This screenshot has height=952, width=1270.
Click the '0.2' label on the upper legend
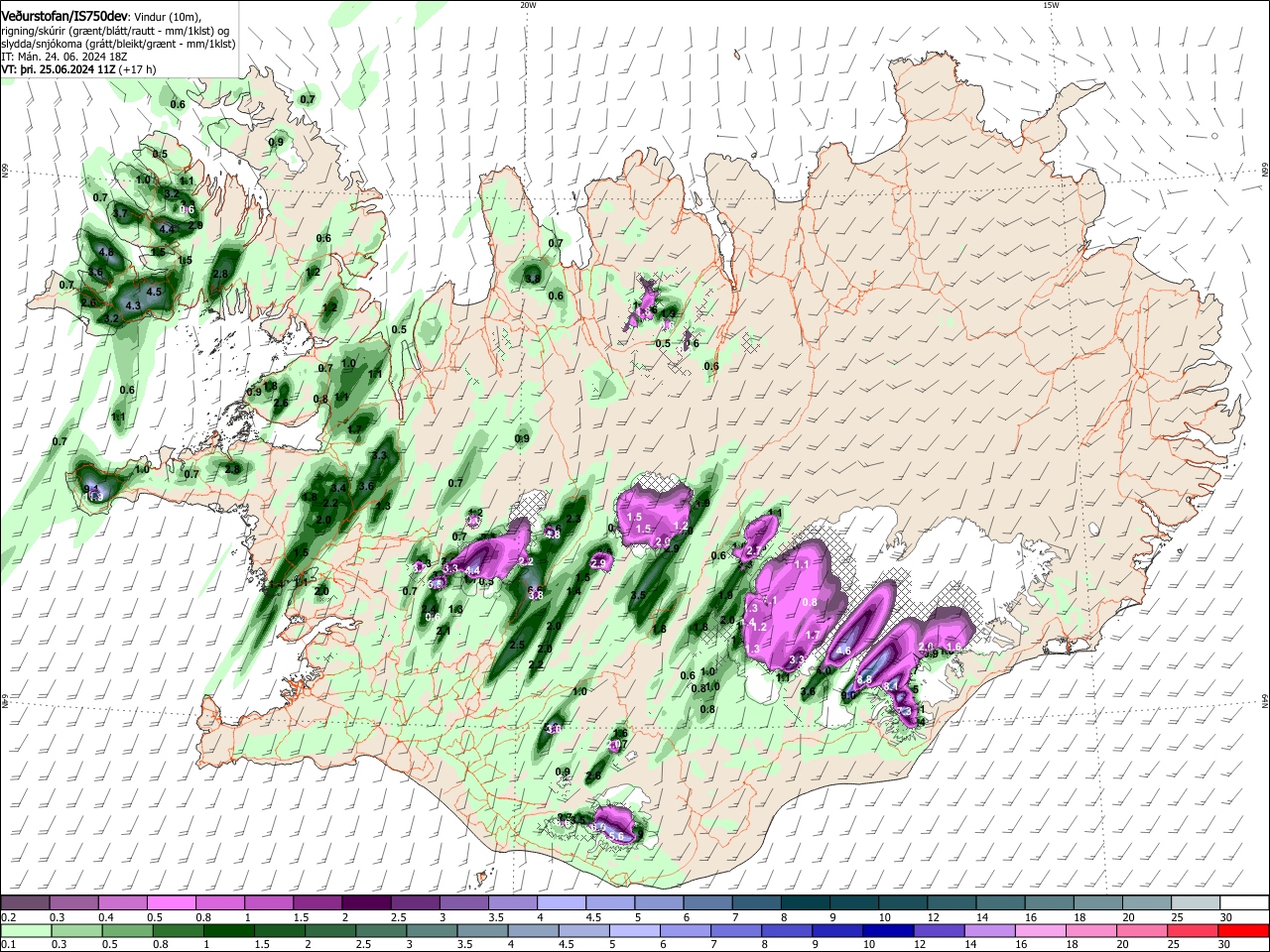(8, 917)
